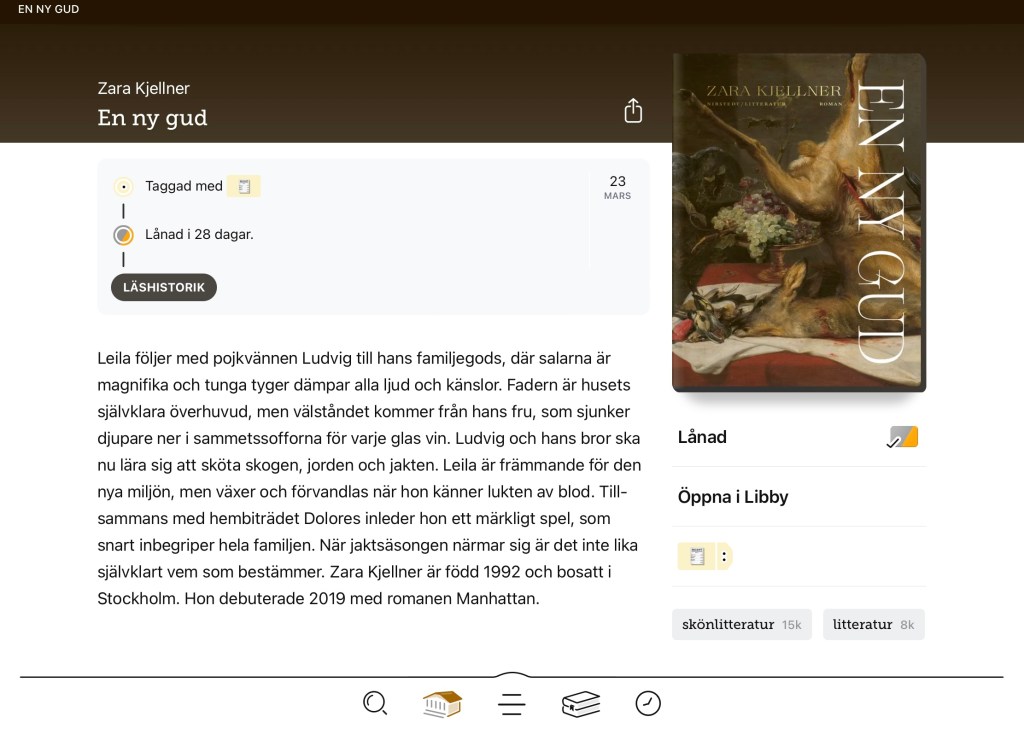This screenshot has width=1024, height=740.
Task: Open the search magnifier in bottom bar
Action: pos(375,703)
